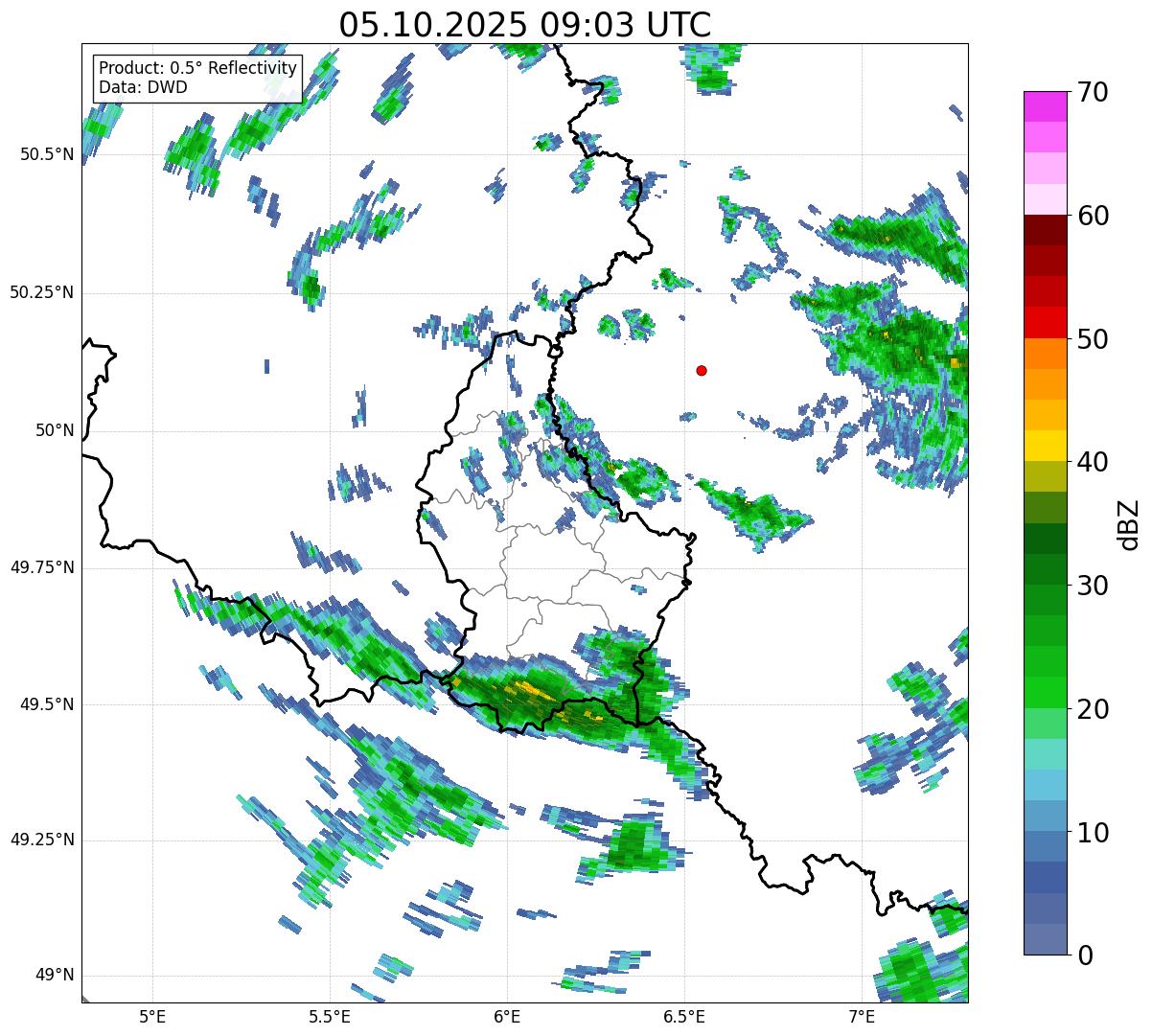
Task: Click the 5°E longitude label
Action: tap(152, 1016)
